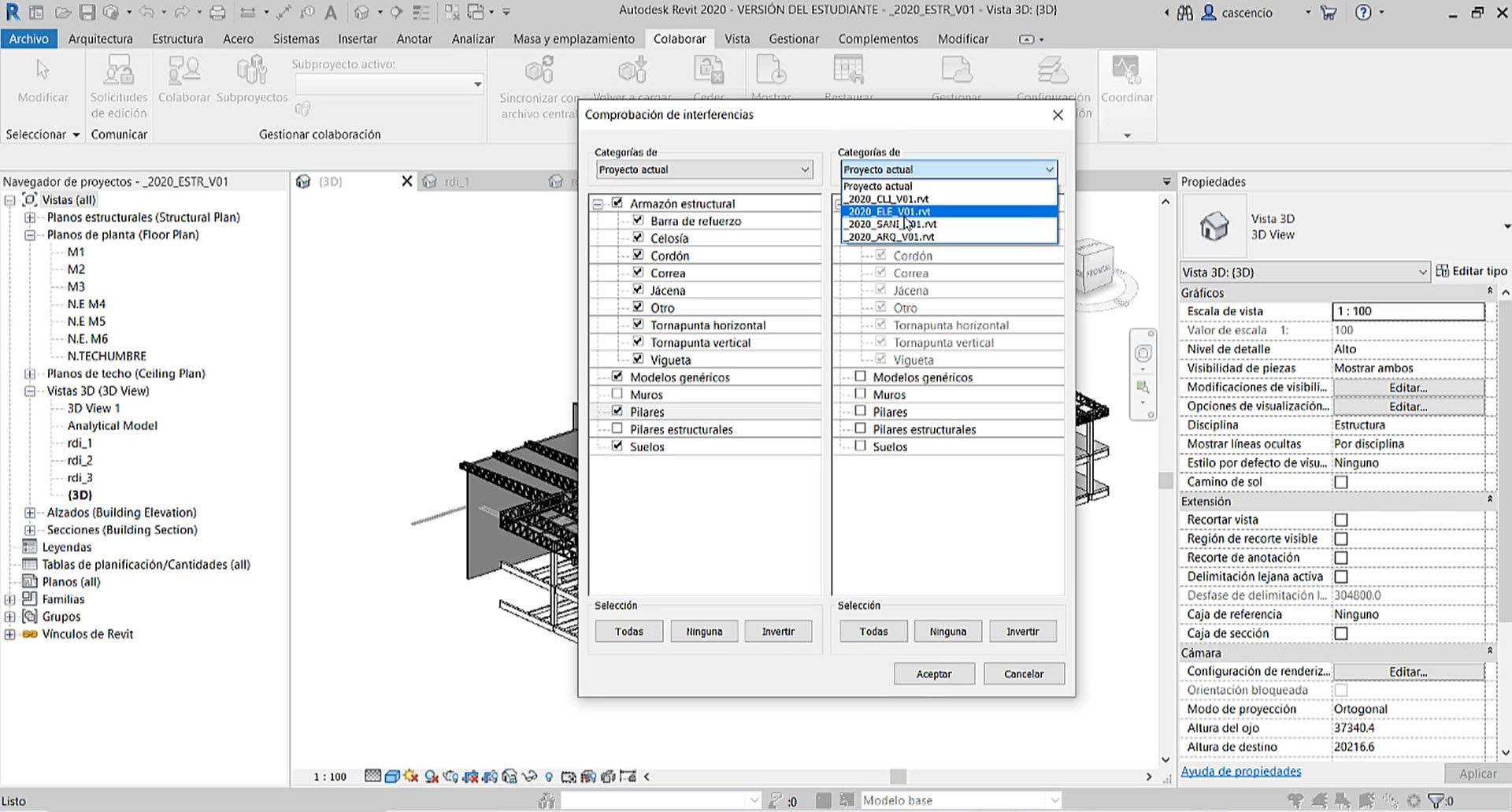Select _2020_SANI_V01.rvt from the dropdown list
This screenshot has width=1512, height=812.
click(x=891, y=224)
